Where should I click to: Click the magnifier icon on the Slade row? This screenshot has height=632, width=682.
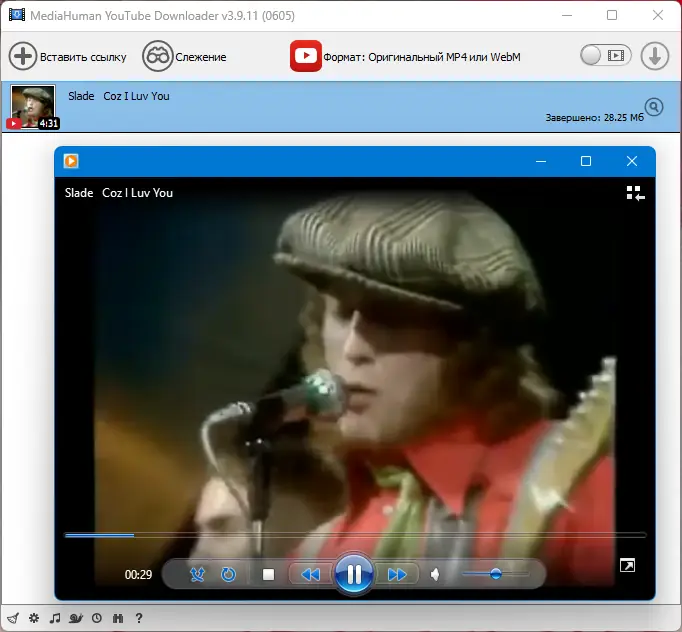654,107
